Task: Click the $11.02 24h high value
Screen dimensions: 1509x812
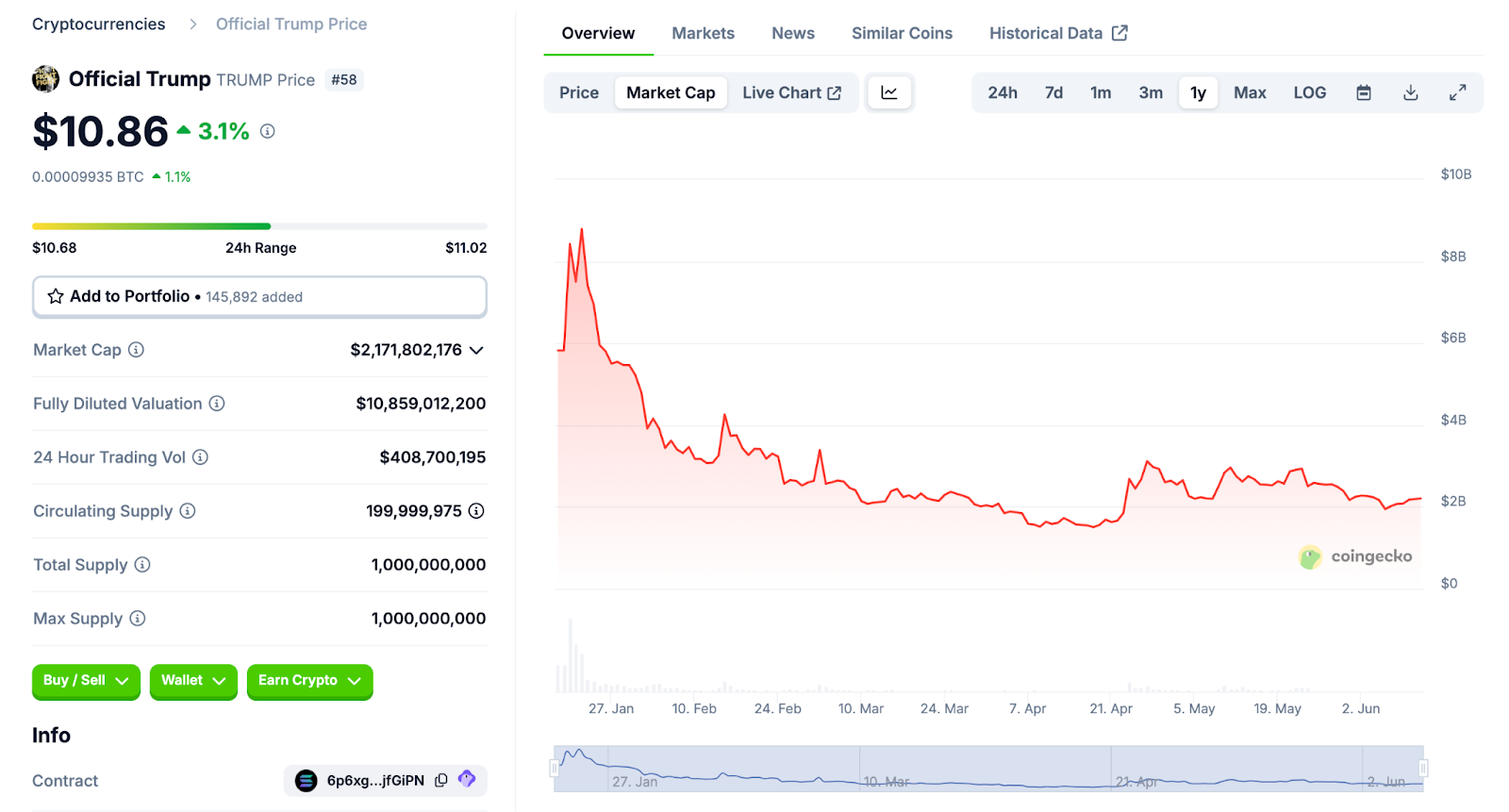Action: tap(466, 248)
